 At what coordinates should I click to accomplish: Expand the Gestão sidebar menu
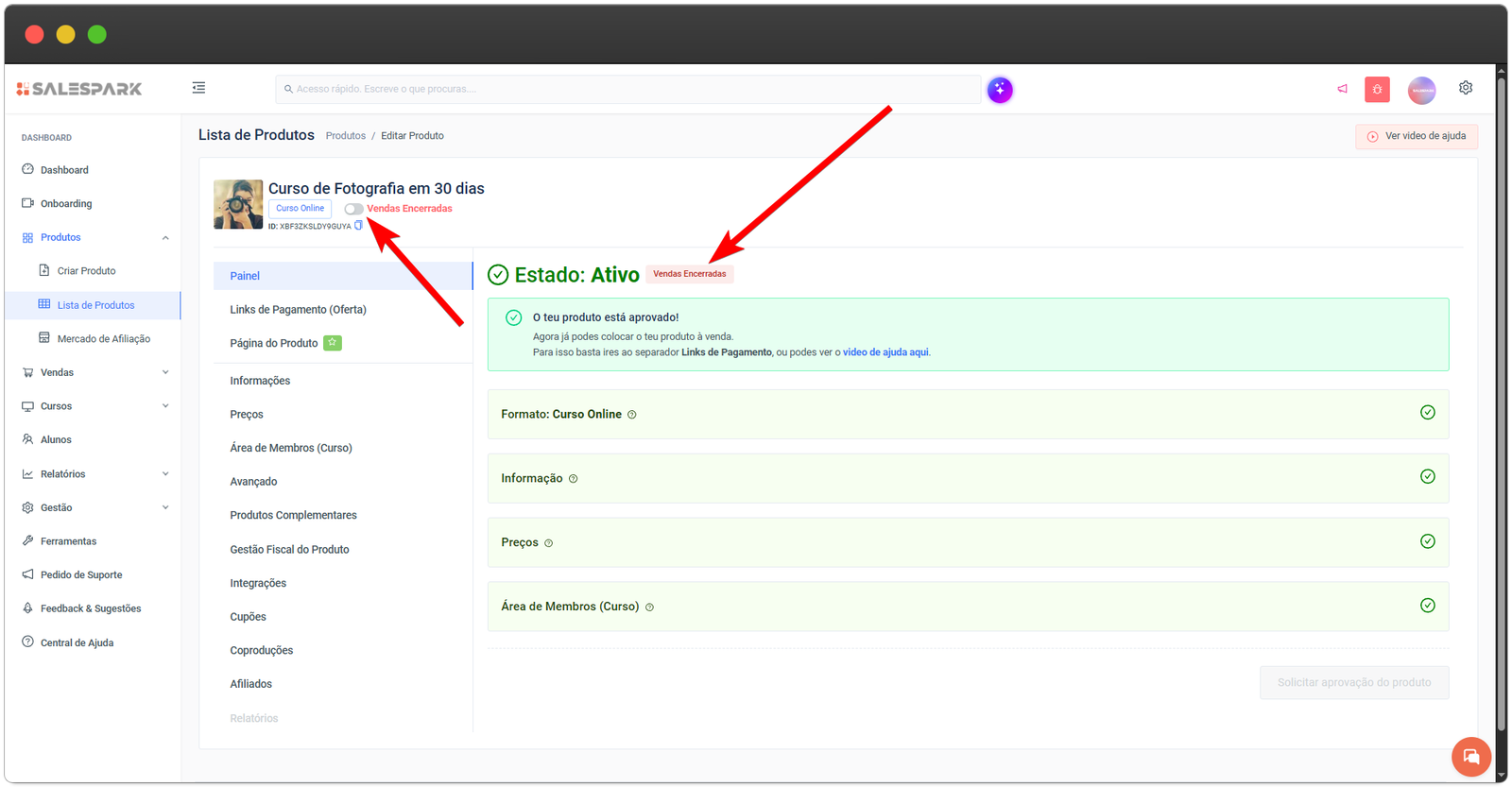click(165, 507)
